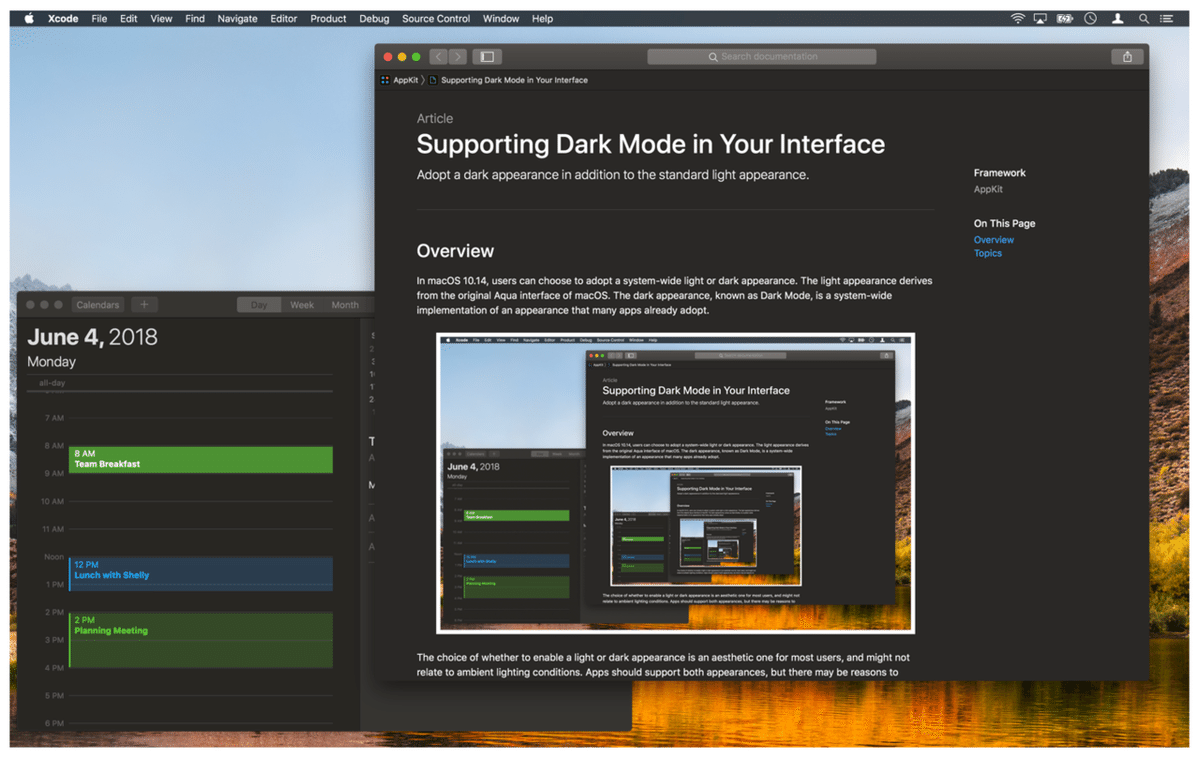Zoom the documentation window with green button

click(x=416, y=57)
